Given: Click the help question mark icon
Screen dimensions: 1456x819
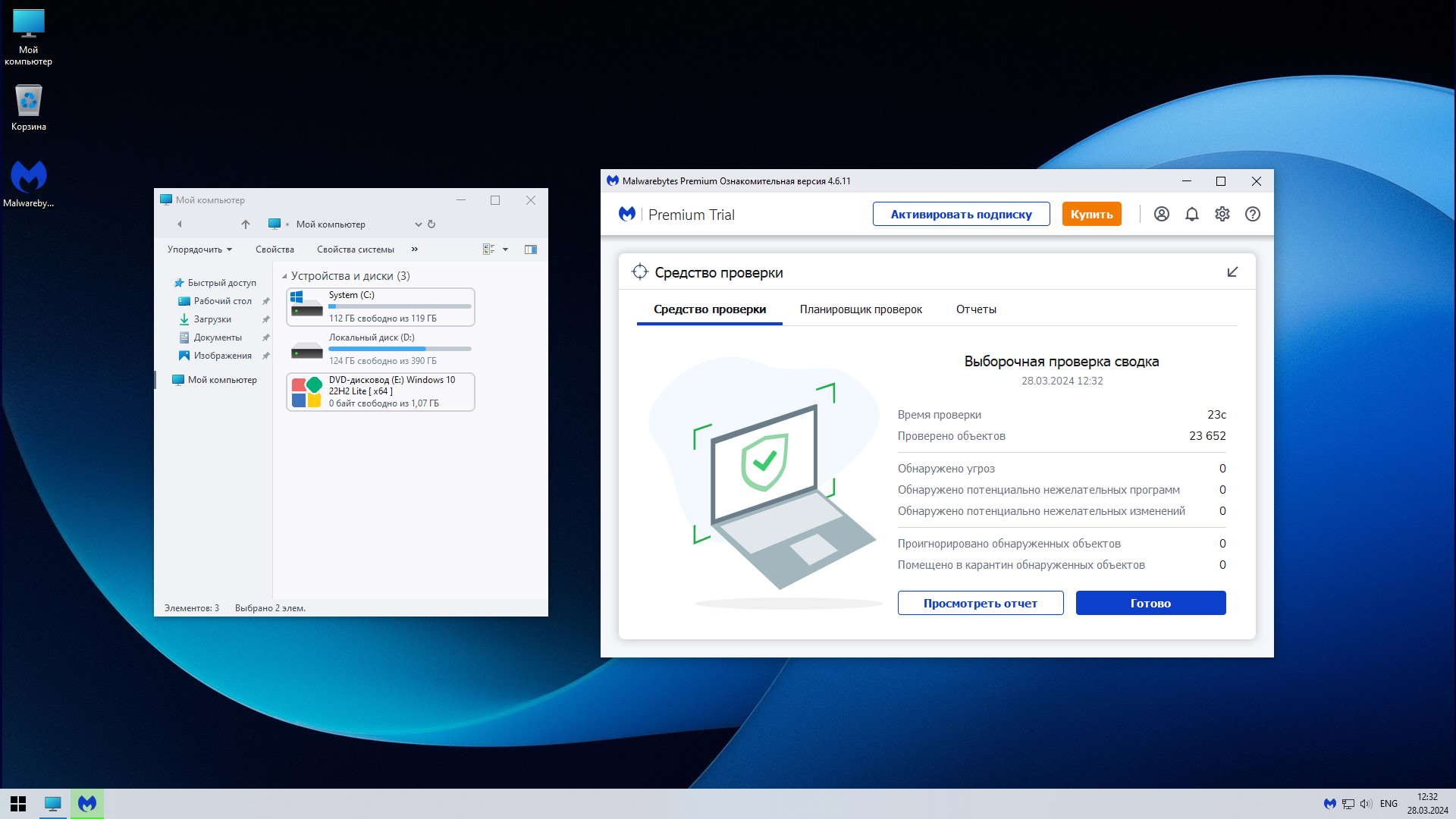Looking at the screenshot, I should pos(1252,215).
